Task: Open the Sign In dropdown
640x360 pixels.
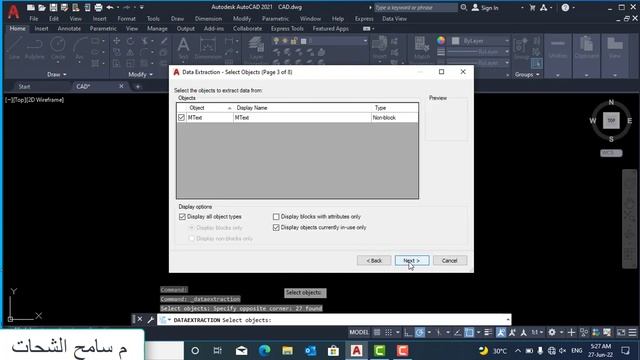Action: click(522, 7)
